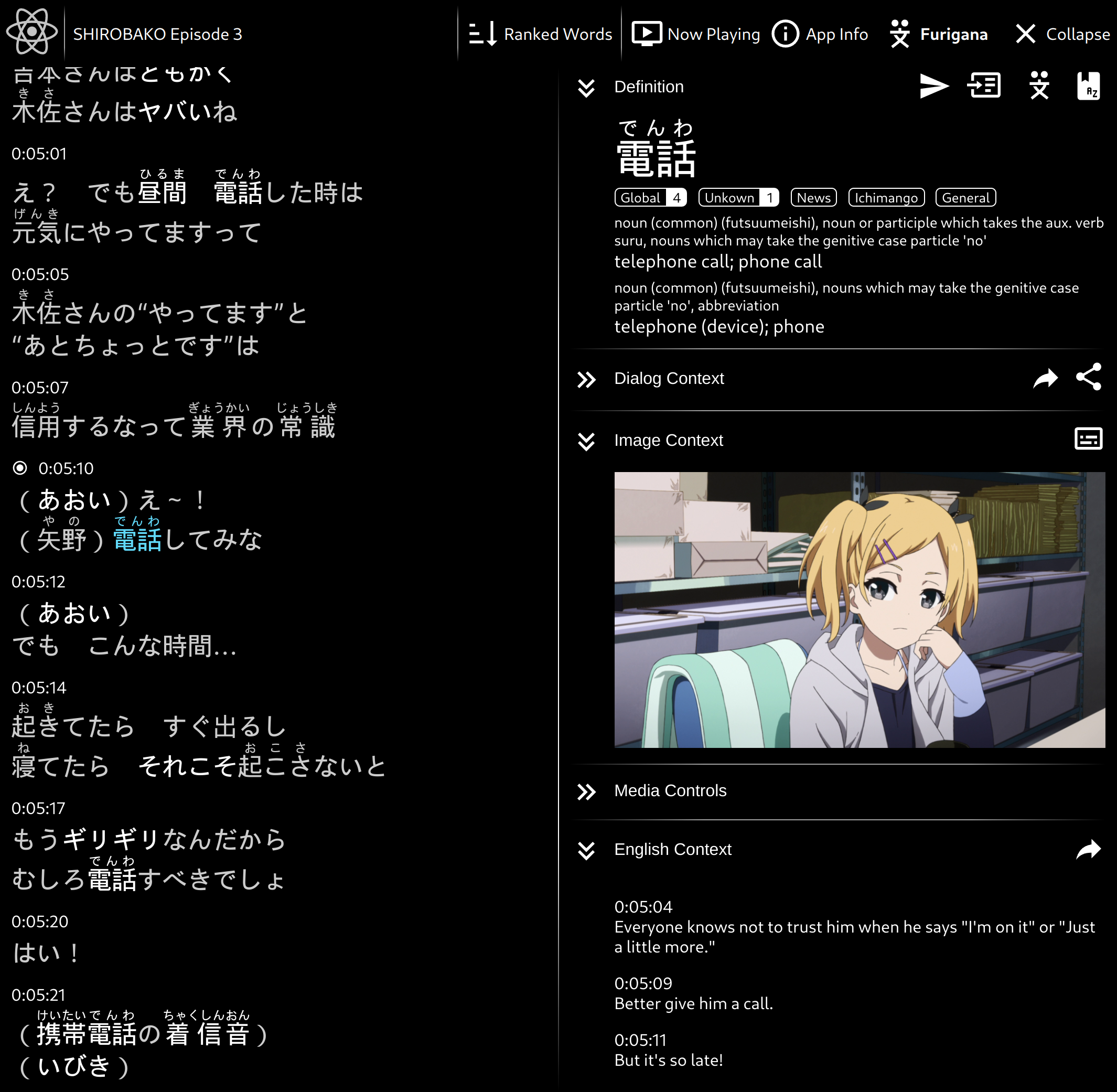Open App Info
This screenshot has height=1092, width=1117.
pyautogui.click(x=820, y=35)
